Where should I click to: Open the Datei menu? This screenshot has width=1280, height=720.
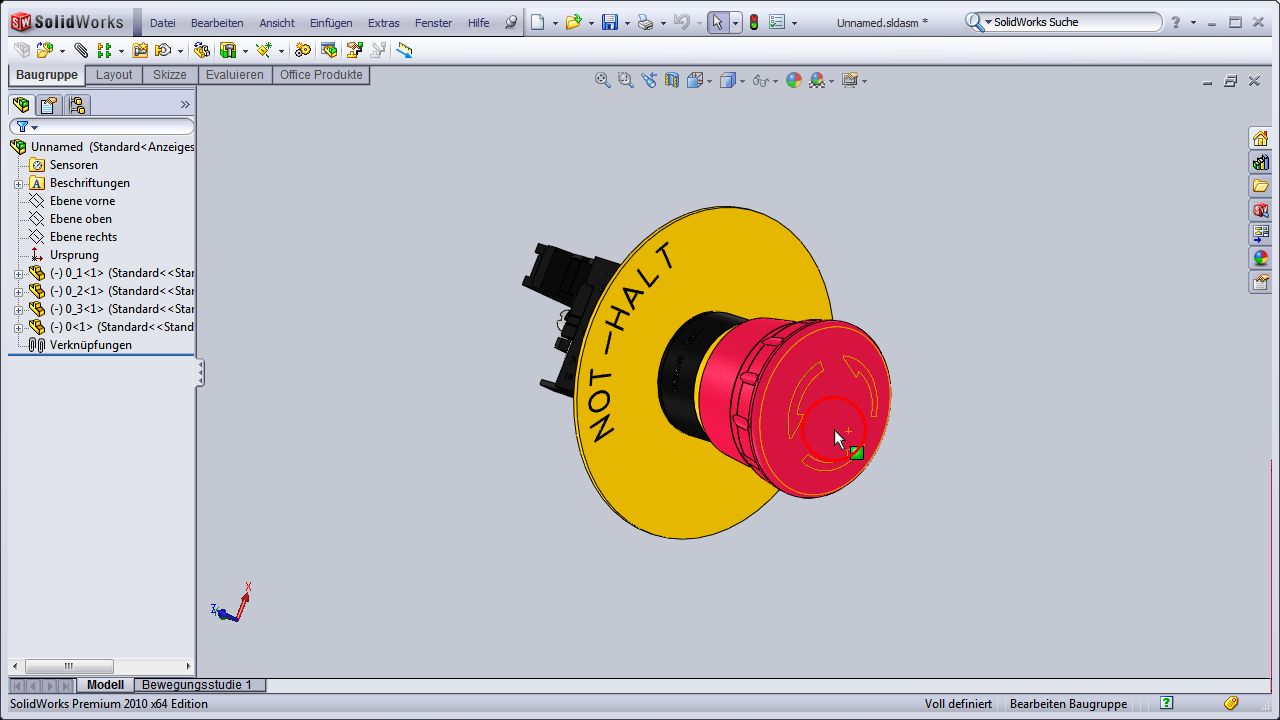coord(163,23)
